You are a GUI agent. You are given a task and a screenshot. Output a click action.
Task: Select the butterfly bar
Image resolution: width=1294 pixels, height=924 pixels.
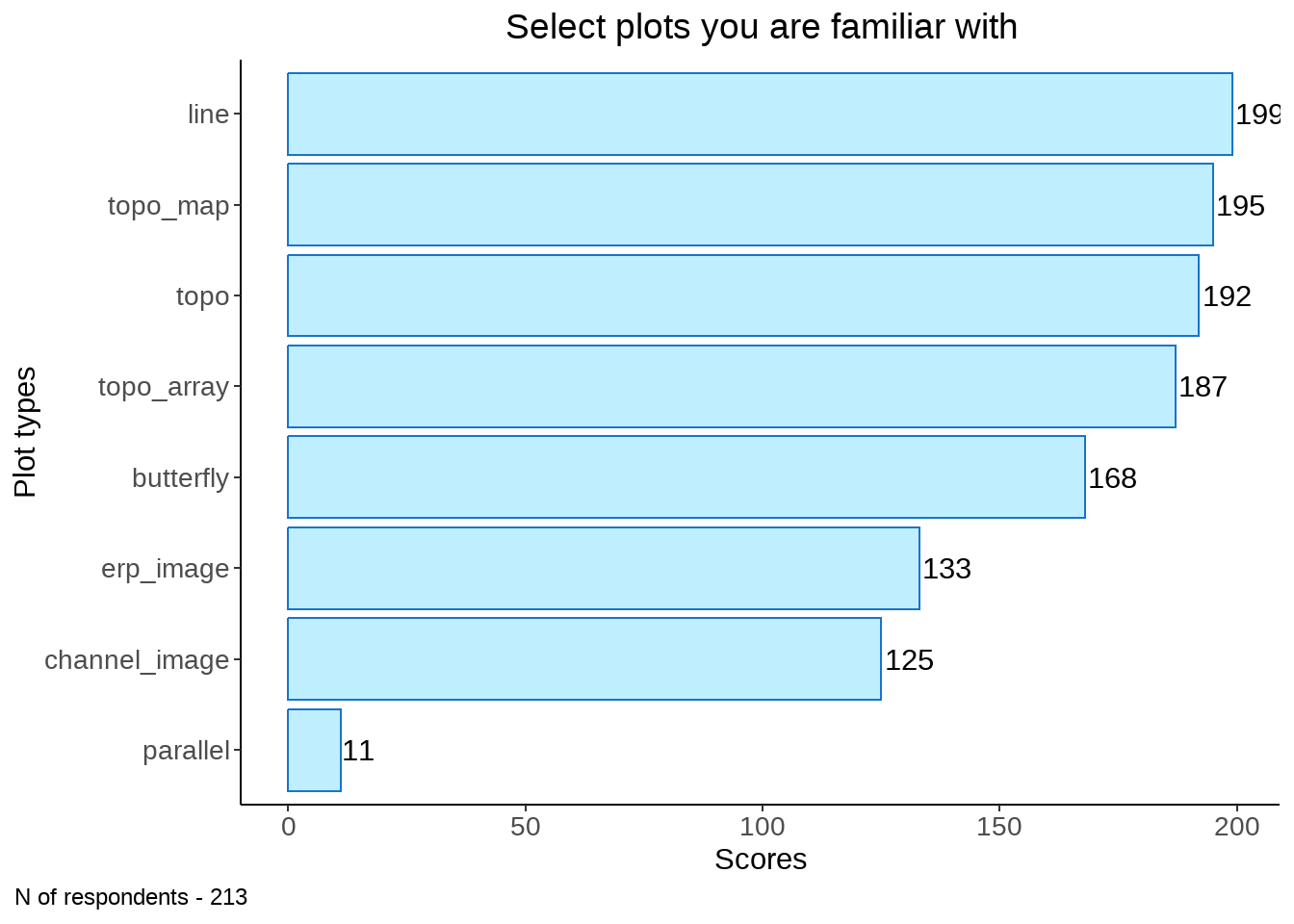coord(686,477)
